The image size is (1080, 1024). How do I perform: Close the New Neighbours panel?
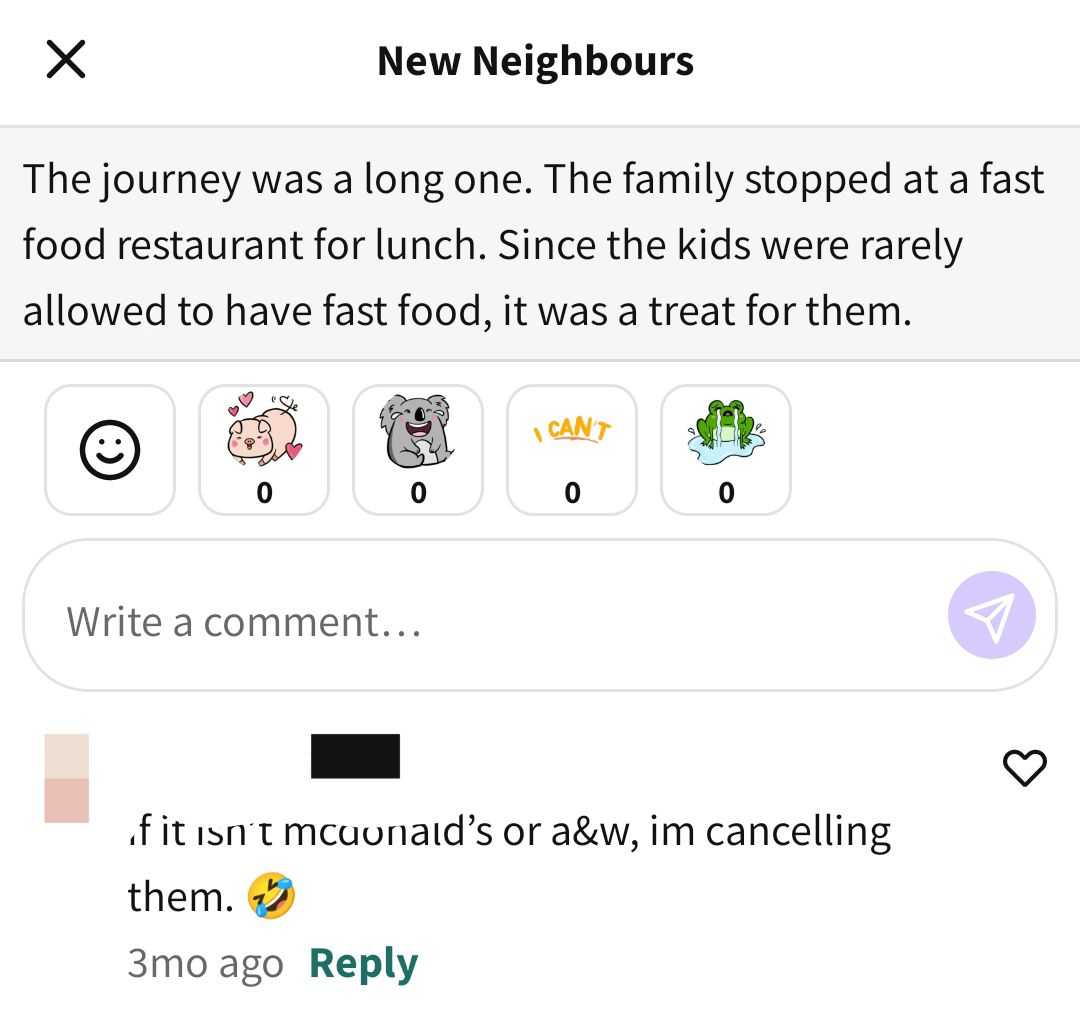tap(66, 59)
